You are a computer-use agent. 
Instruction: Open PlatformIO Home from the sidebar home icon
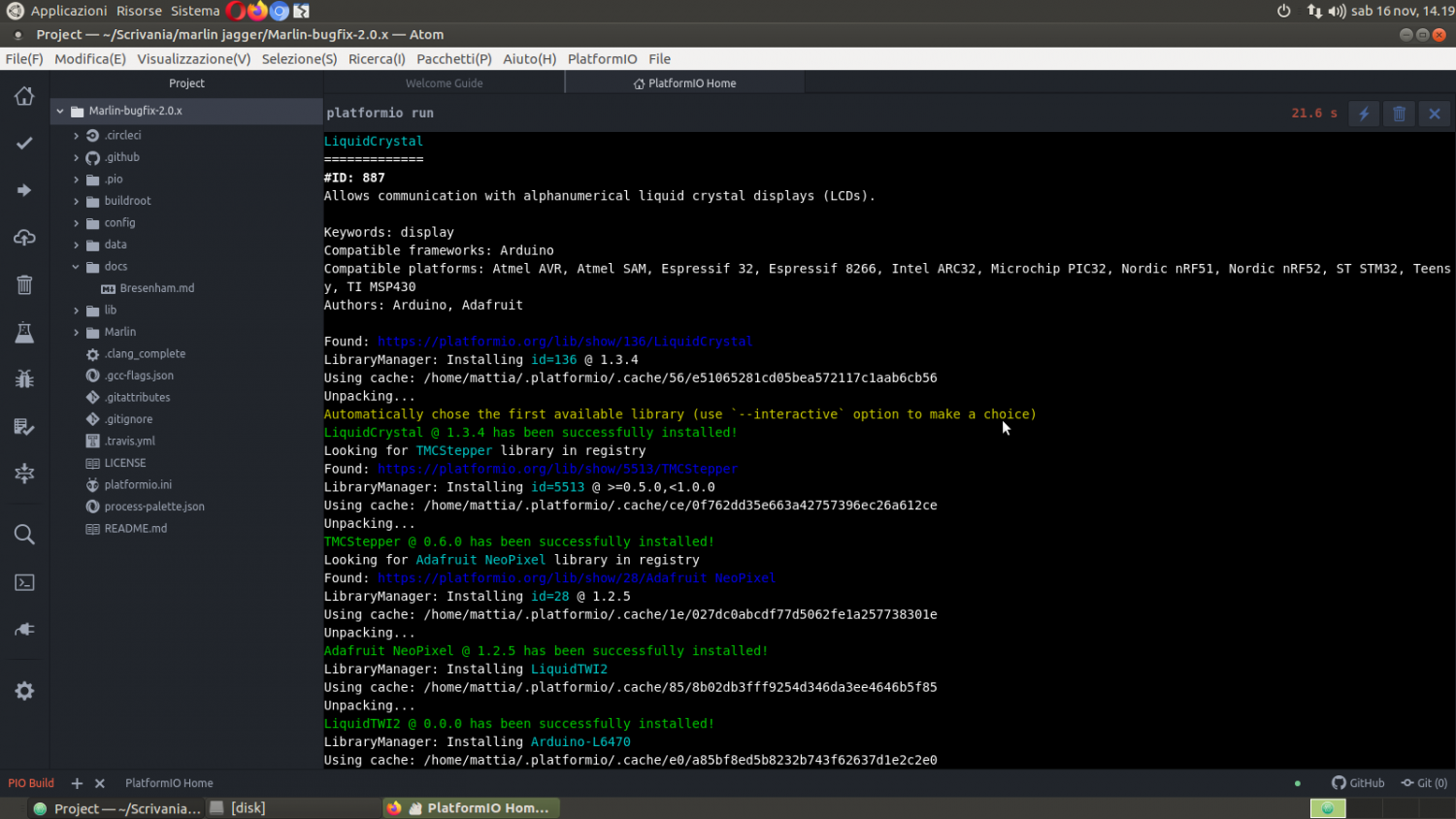coord(24,96)
